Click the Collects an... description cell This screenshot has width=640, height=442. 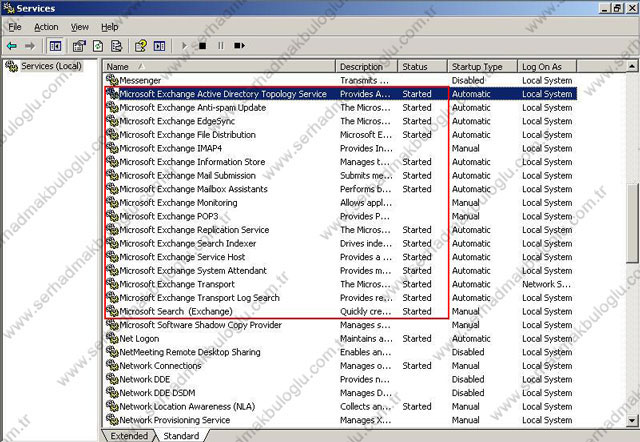[x=365, y=406]
